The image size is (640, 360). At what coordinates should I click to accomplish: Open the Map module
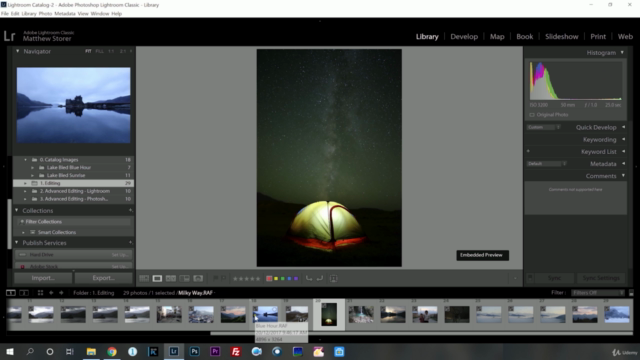point(497,36)
